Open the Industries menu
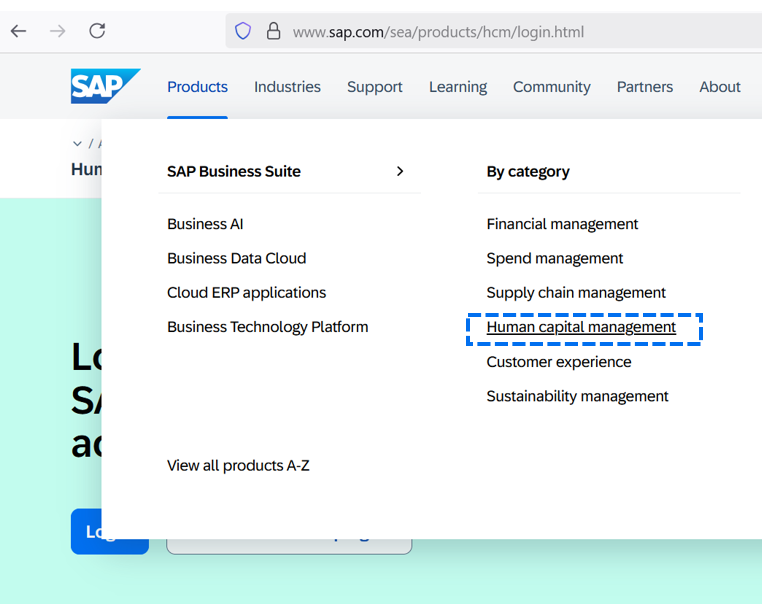This screenshot has width=762, height=604. [x=287, y=87]
